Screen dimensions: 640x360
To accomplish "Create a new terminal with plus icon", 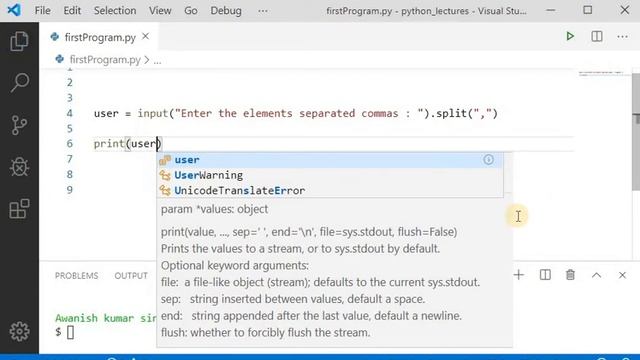I will click(519, 275).
